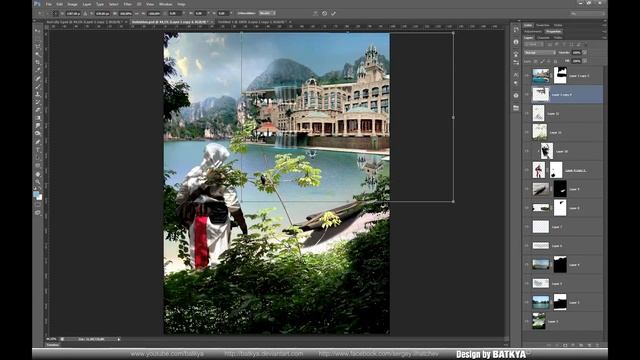Screen dimensions: 640x360
Task: Click the background color swatch
Action: 40,198
